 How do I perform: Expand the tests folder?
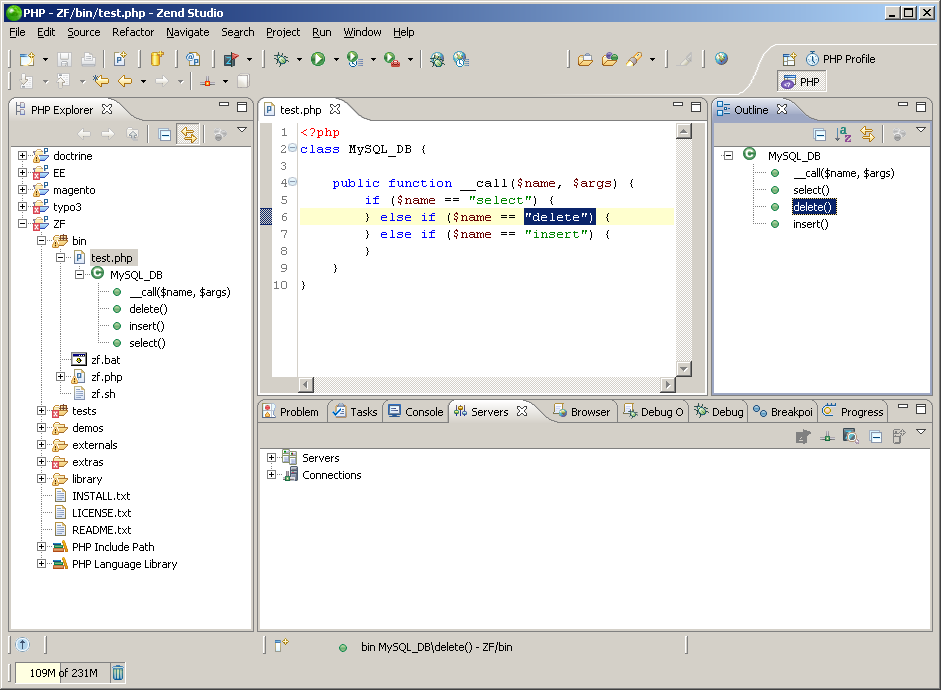(41, 410)
